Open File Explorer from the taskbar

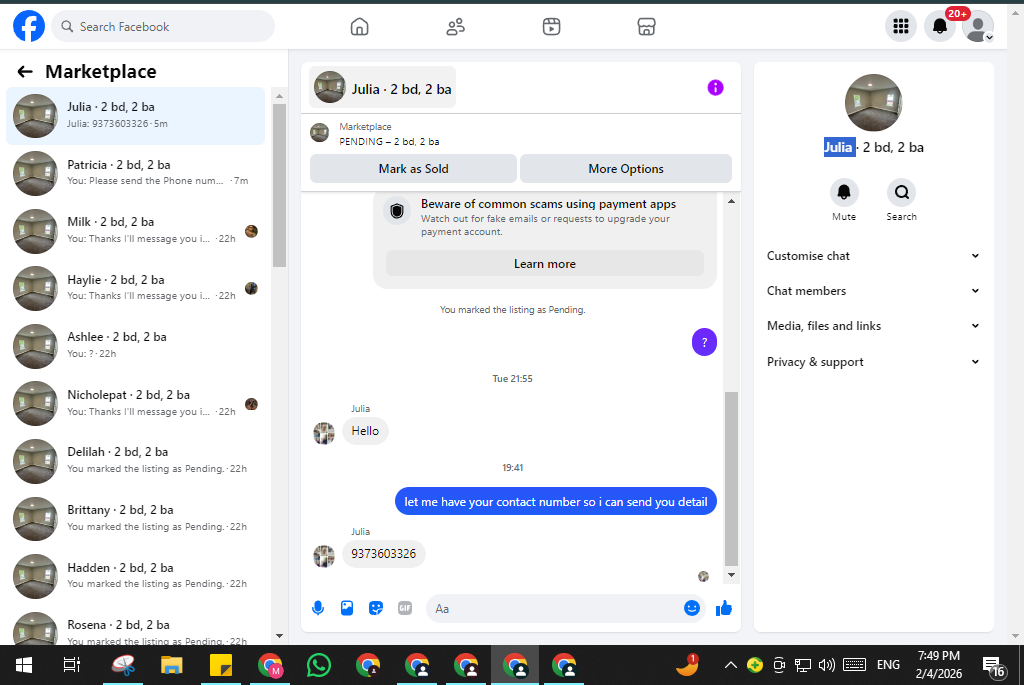click(171, 665)
